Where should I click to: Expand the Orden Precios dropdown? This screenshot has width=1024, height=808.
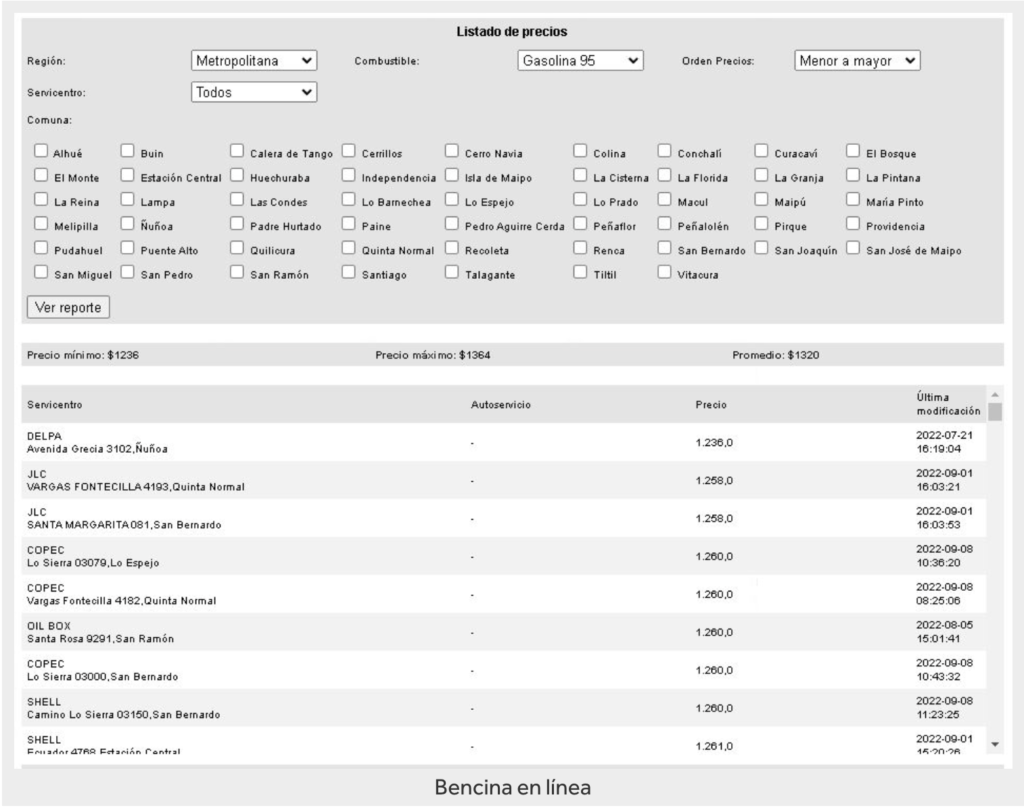857,61
